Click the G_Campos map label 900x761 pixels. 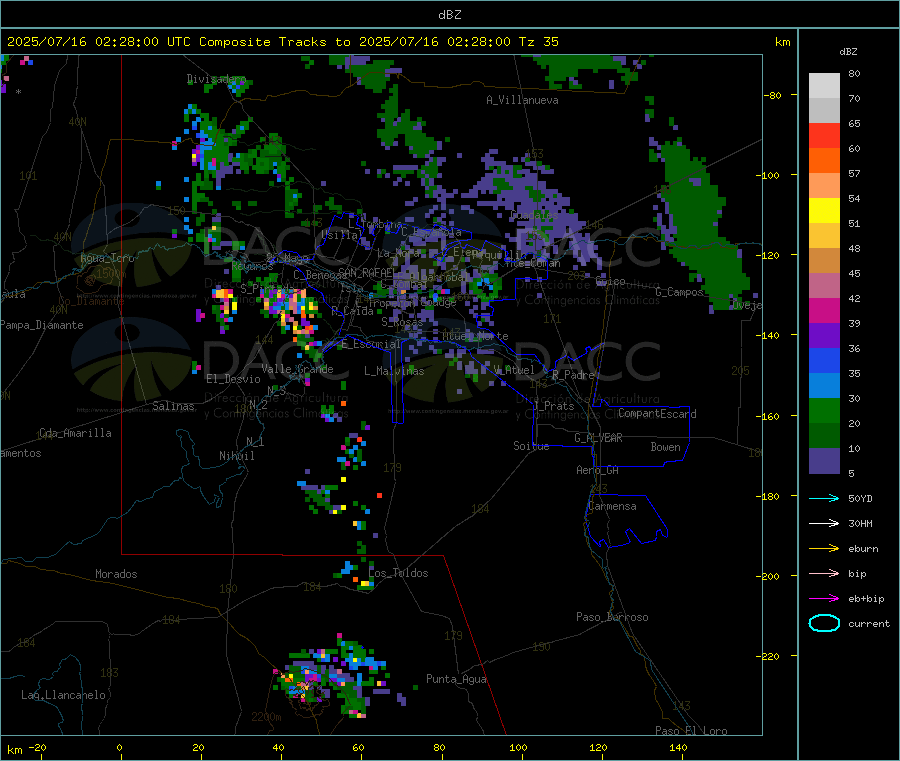pos(679,292)
